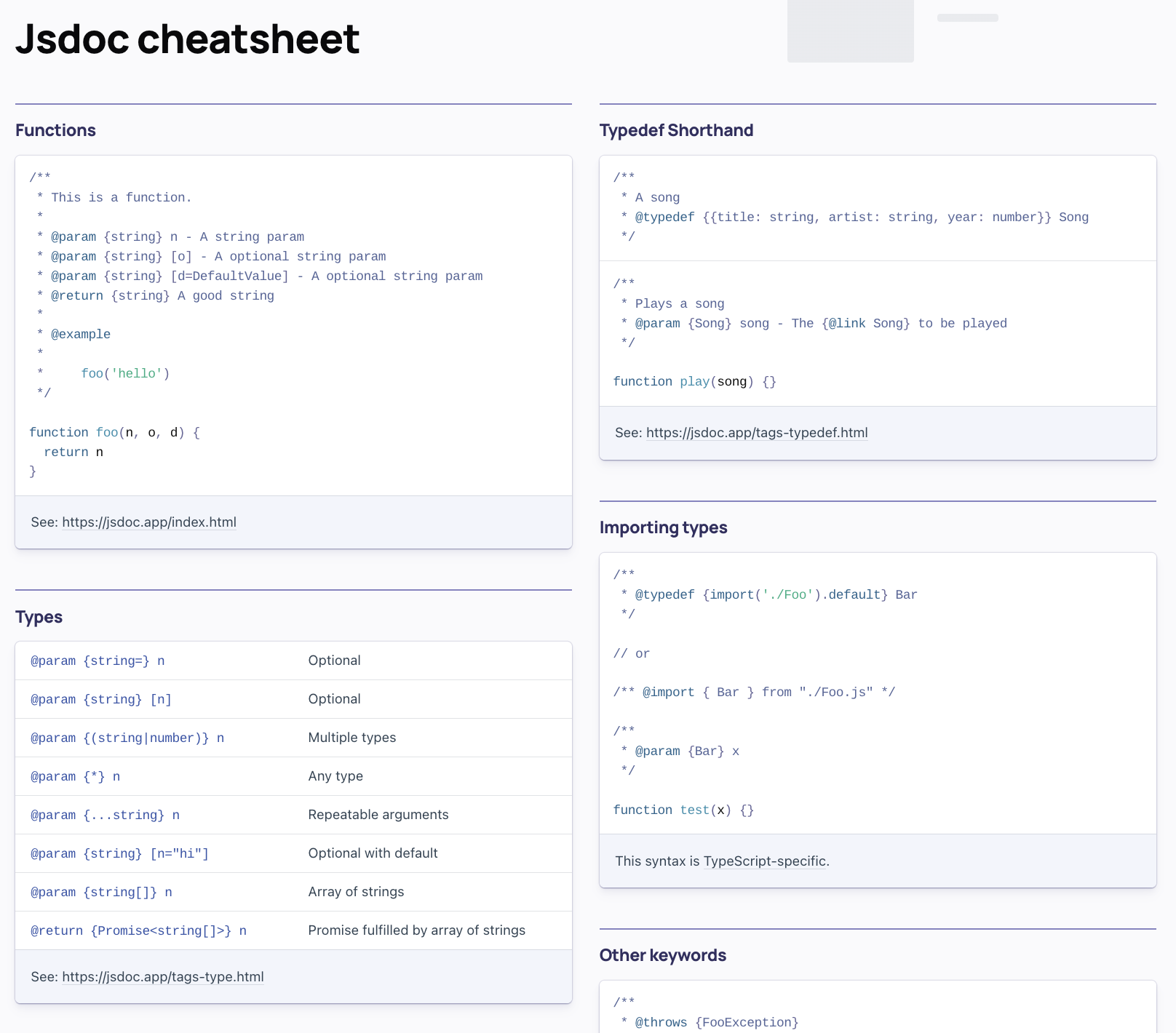The height and width of the screenshot is (1033, 1176).
Task: Click the '@param {string} [n="hi"]' cell
Action: tap(120, 853)
